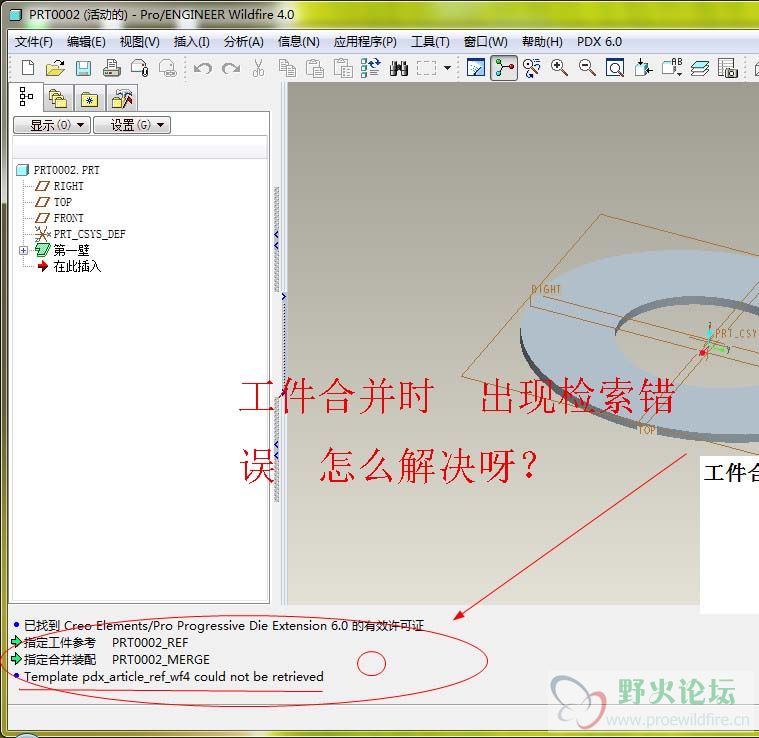Zoom out with the magnifier minus icon
759x738 pixels.
click(x=587, y=68)
